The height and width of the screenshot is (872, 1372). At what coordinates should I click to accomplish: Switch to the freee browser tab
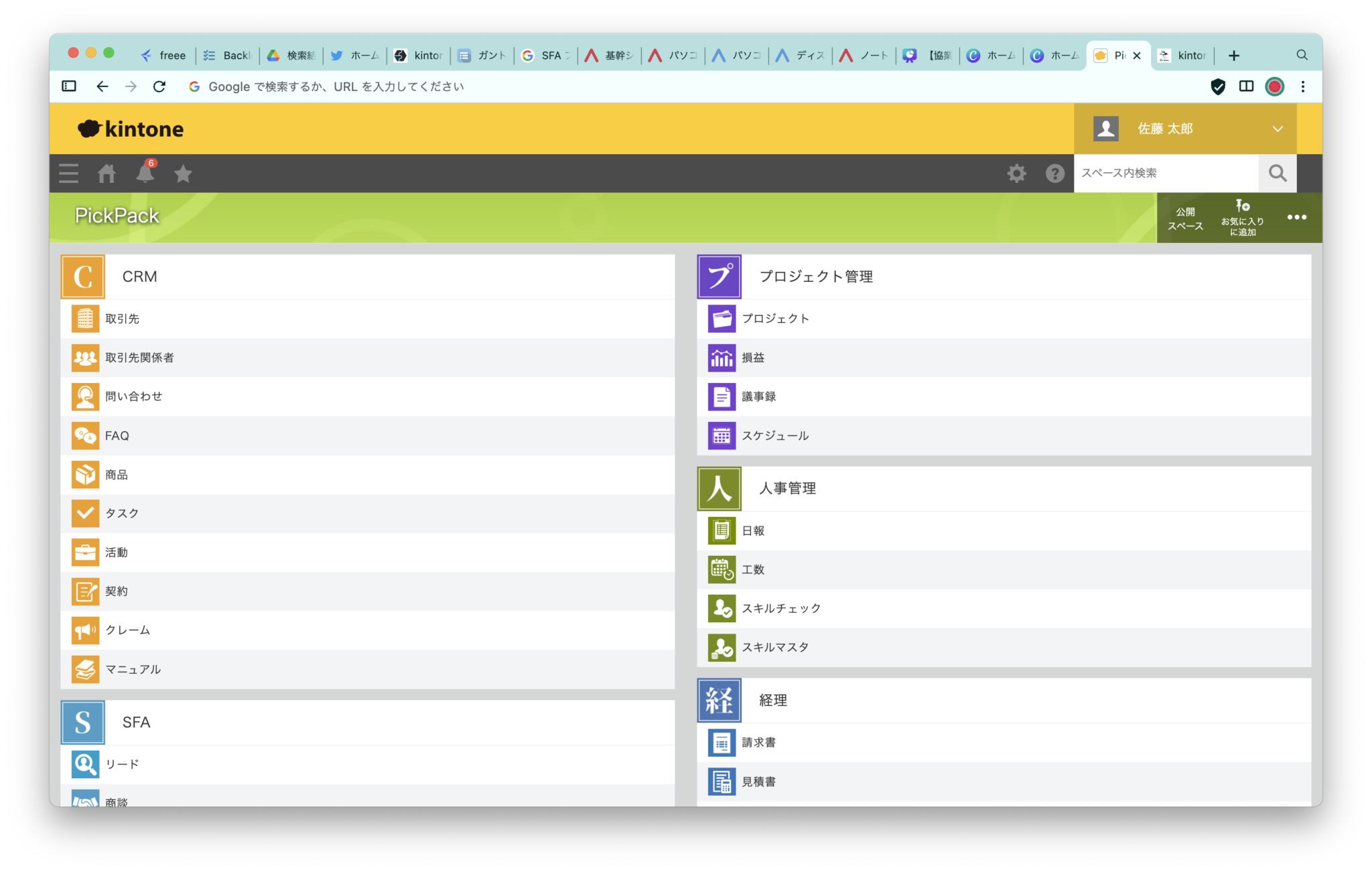[x=164, y=56]
